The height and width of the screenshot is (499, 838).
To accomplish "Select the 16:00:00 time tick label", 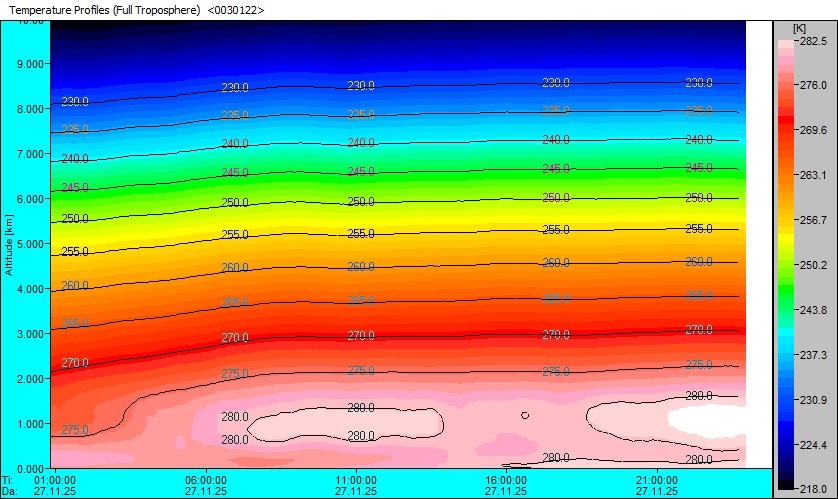I will pyautogui.click(x=506, y=479).
